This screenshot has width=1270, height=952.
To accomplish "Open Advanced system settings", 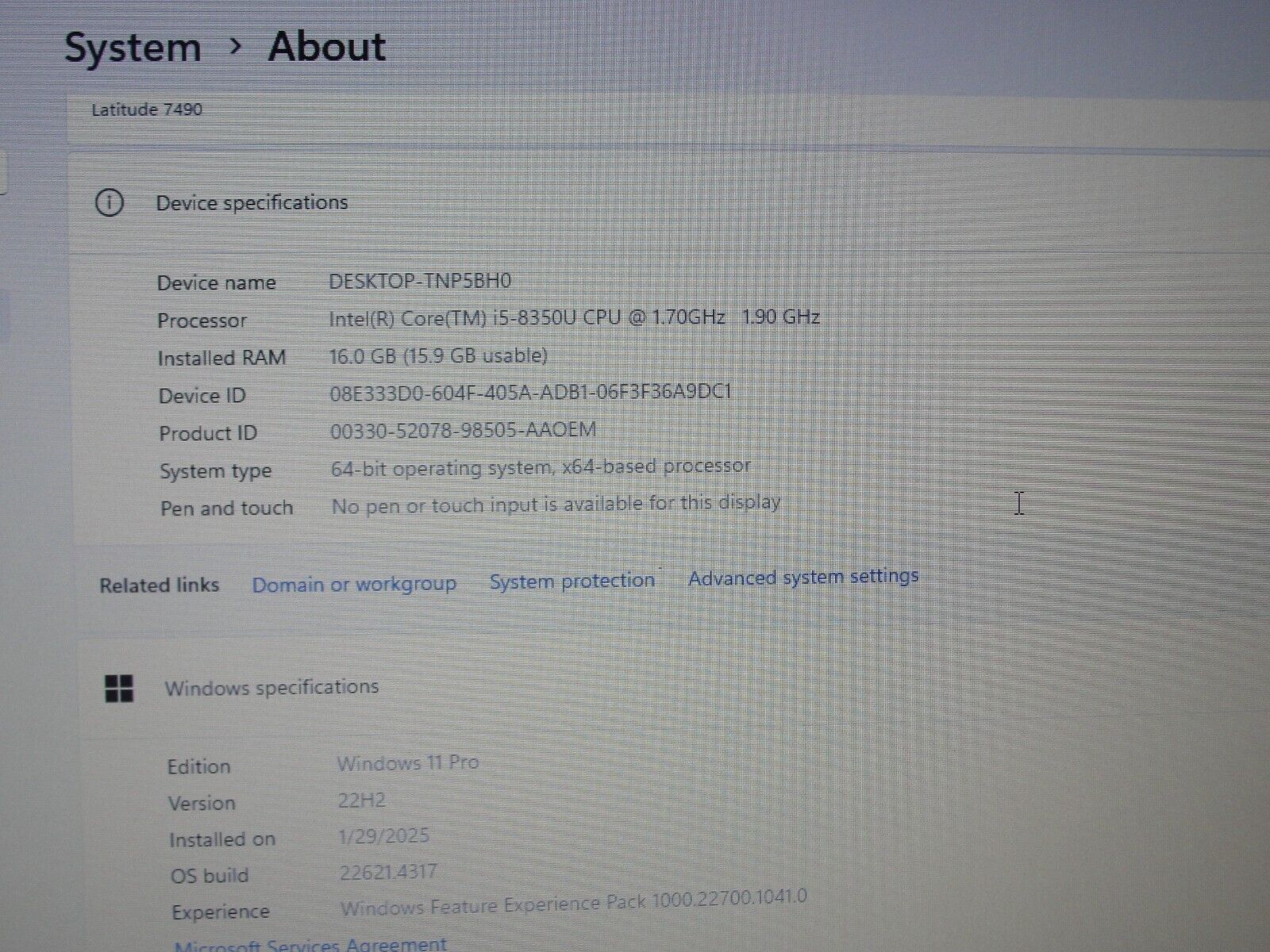I will pyautogui.click(x=802, y=577).
